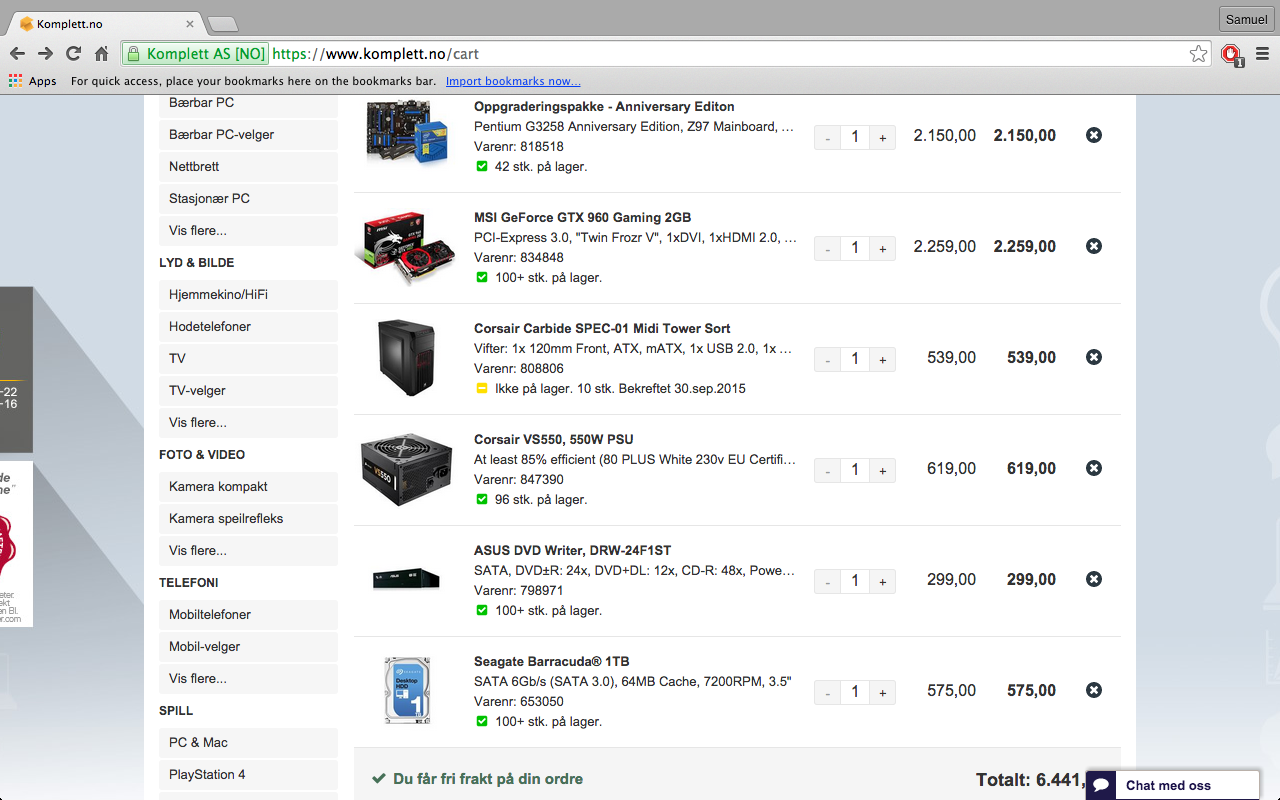The height and width of the screenshot is (800, 1280).
Task: Increase quantity of Corsair Carbide case
Action: (x=882, y=360)
